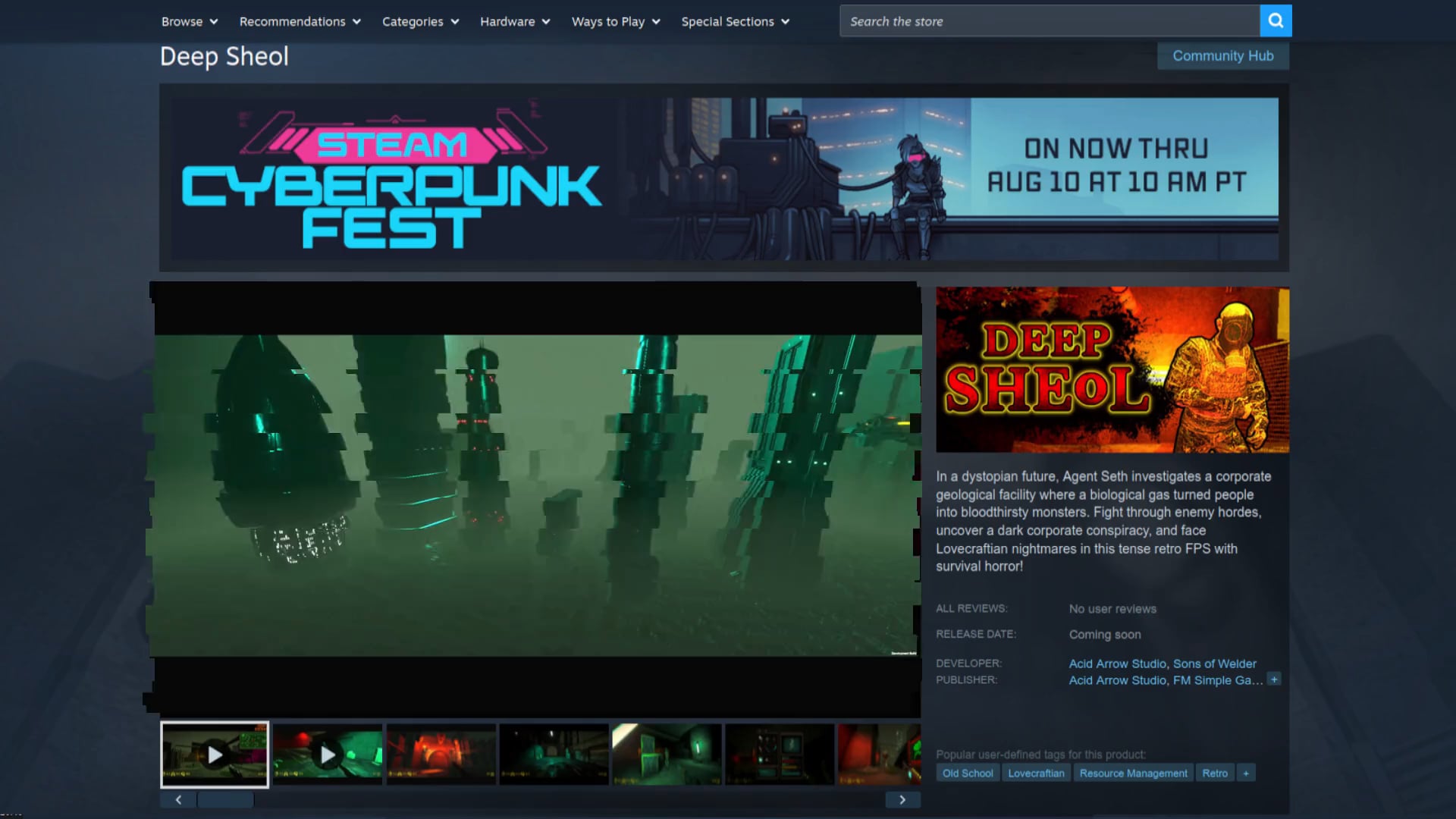This screenshot has height=819, width=1456.
Task: Click the plus icon next to publisher
Action: coord(1274,679)
